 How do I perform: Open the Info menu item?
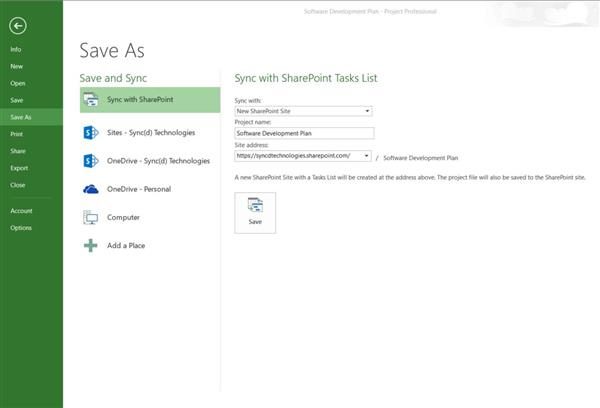(x=16, y=49)
